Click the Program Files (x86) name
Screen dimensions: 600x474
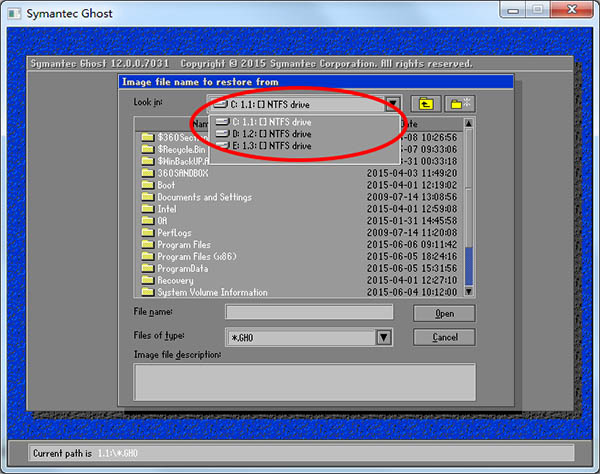point(197,256)
